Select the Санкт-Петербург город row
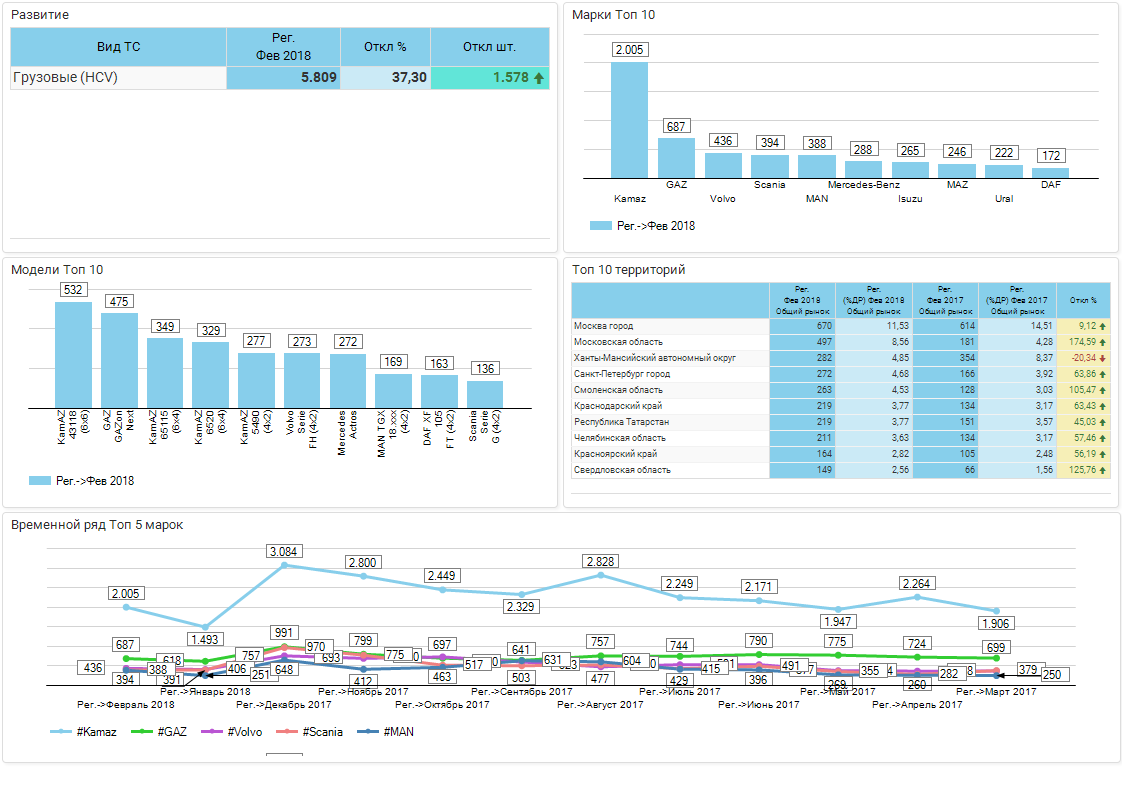 841,374
